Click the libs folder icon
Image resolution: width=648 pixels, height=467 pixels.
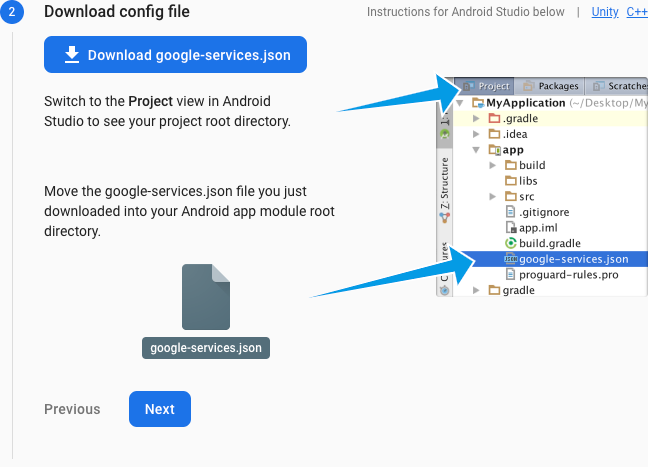510,181
